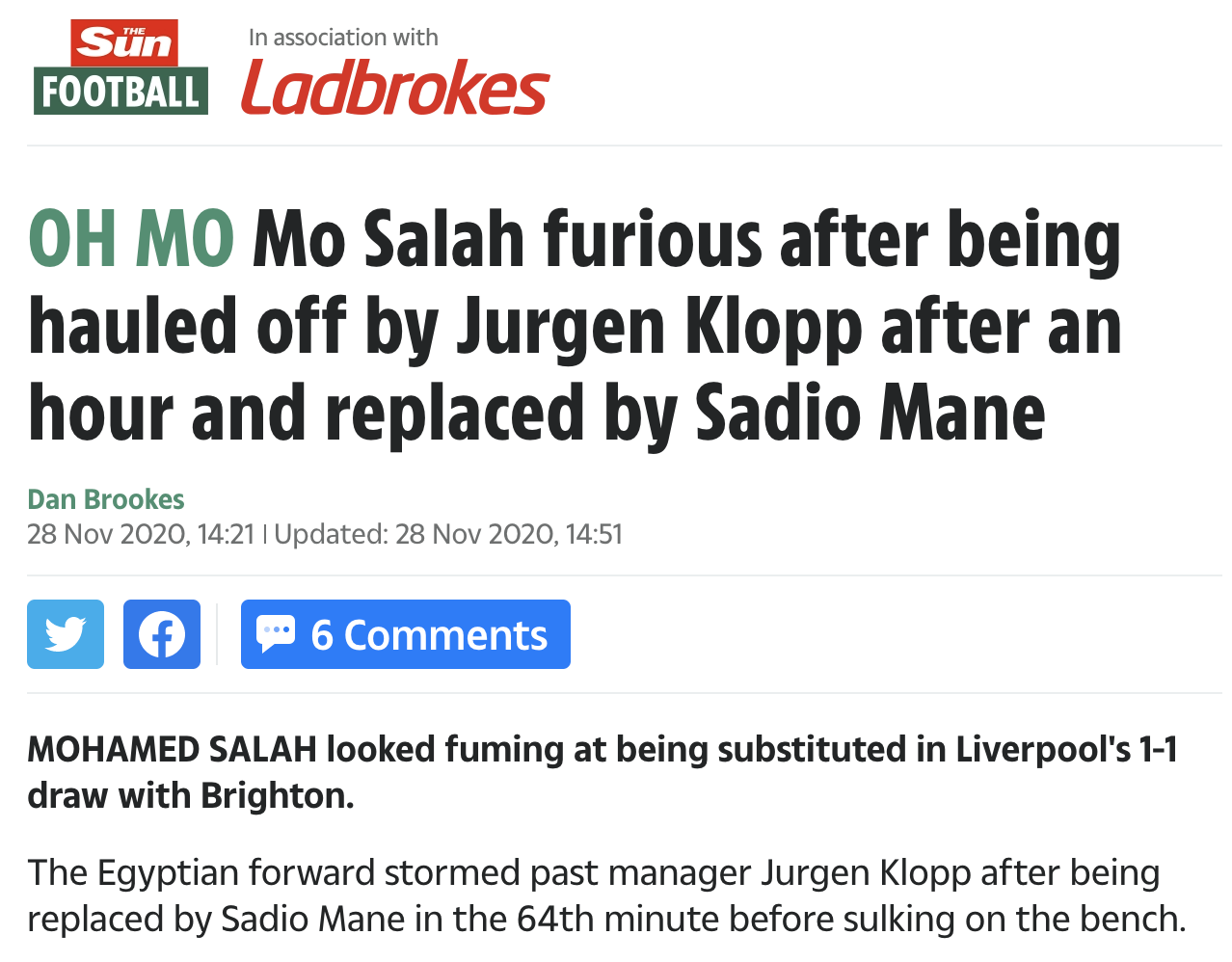Click the 'Updated: 28 Nov 2020, 14:51' timestamp
The image size is (1232, 962).
tap(448, 534)
